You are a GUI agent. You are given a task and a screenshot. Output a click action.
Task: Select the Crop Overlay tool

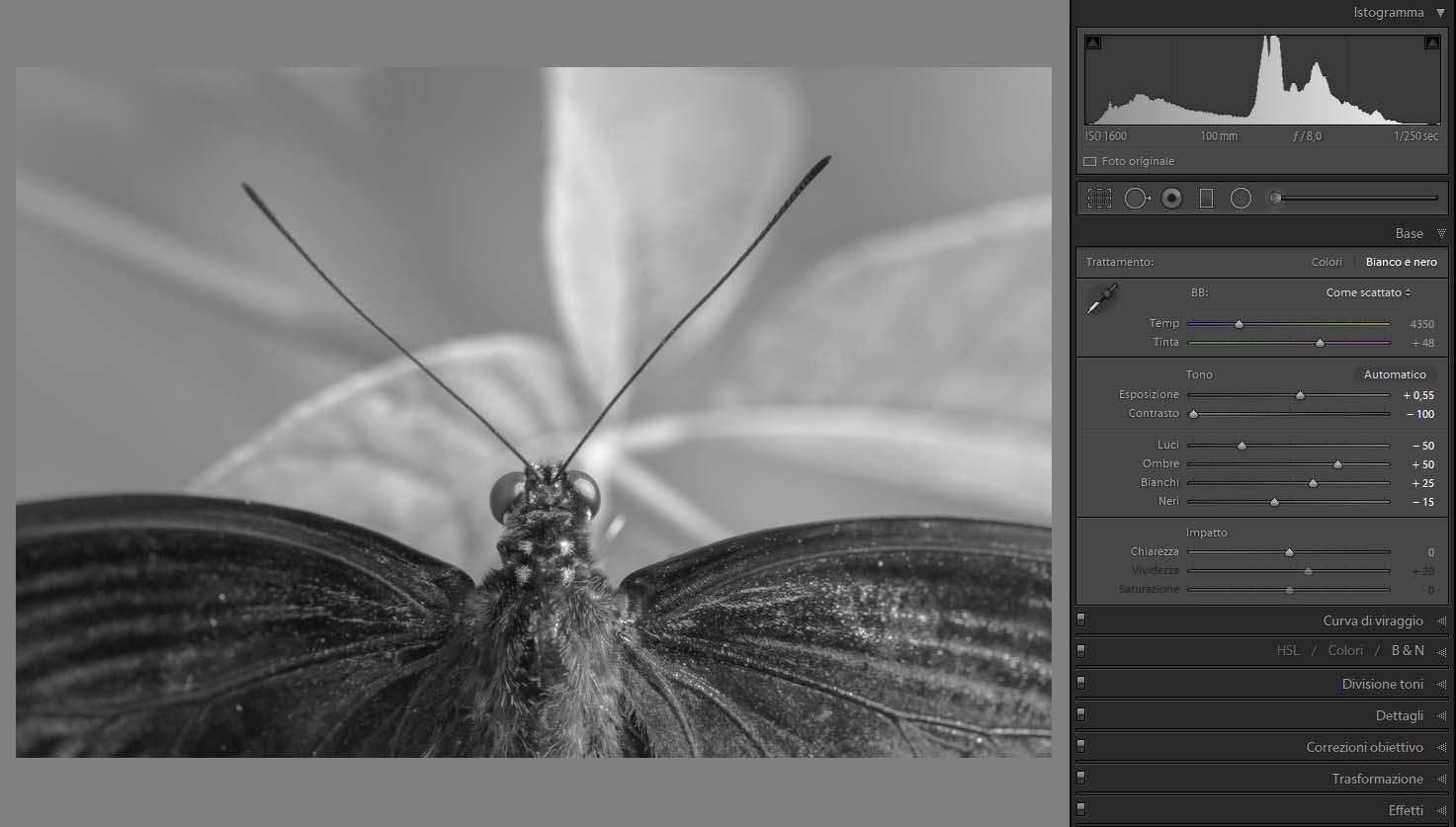tap(1099, 199)
